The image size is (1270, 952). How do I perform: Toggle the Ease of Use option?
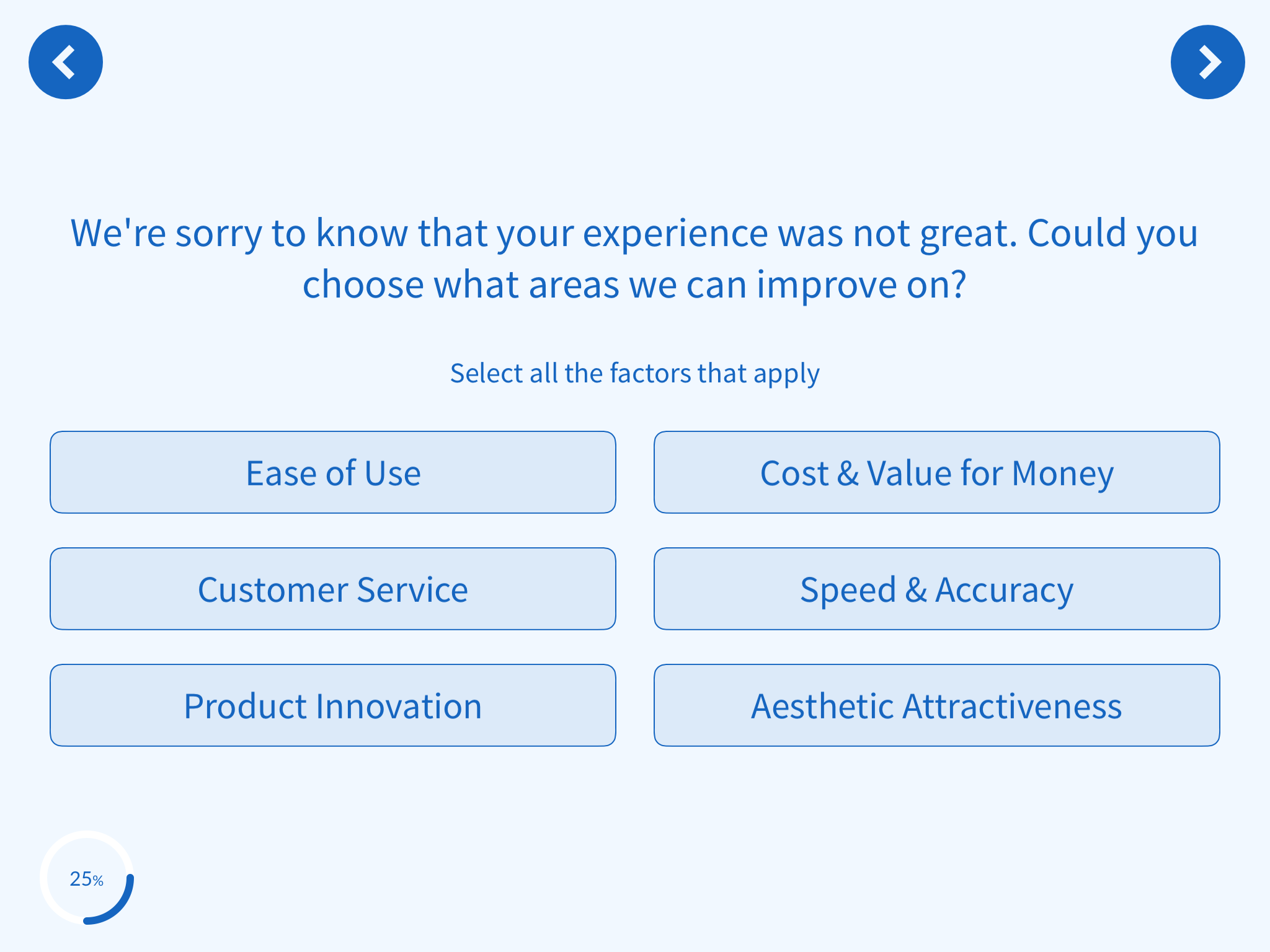pyautogui.click(x=333, y=472)
